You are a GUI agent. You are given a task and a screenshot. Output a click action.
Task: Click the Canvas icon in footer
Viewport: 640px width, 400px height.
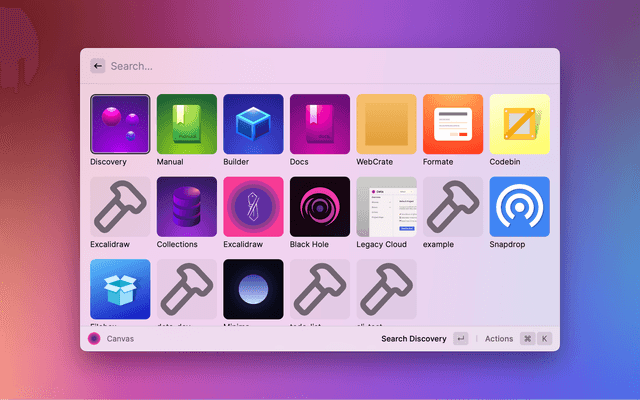tap(94, 339)
